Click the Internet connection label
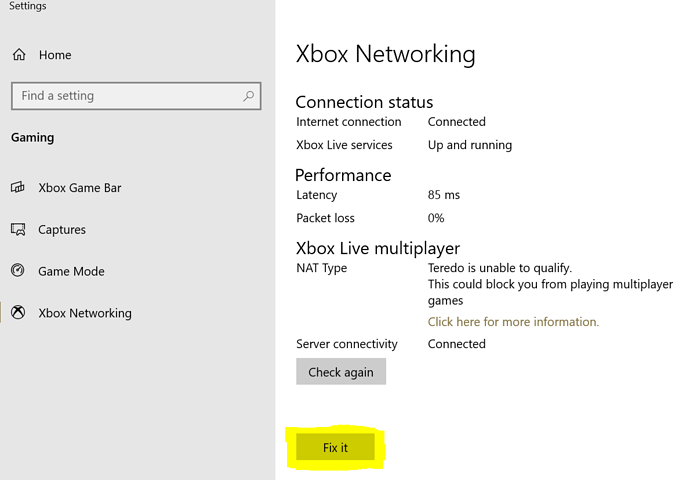 [x=349, y=122]
